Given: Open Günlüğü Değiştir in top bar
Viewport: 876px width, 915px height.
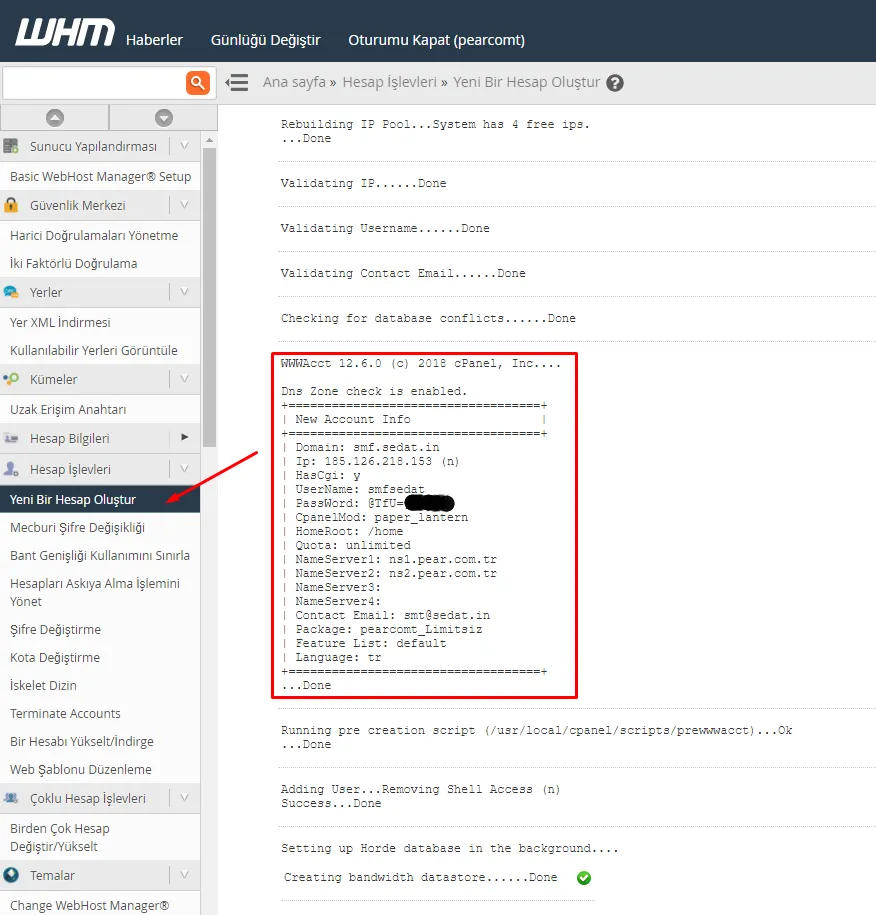Looking at the screenshot, I should tap(266, 40).
